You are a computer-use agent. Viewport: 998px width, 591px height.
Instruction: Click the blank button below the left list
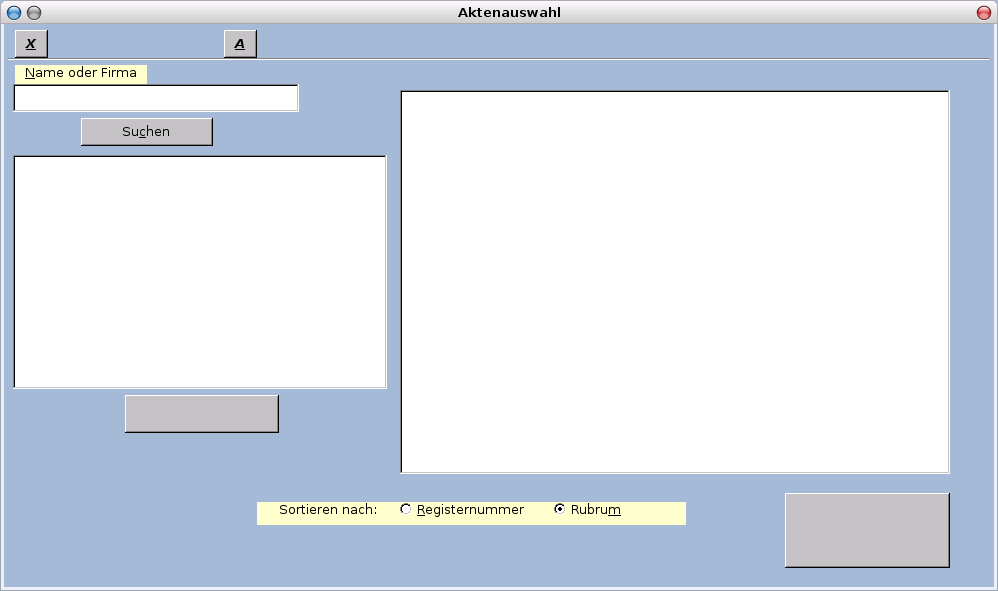201,414
